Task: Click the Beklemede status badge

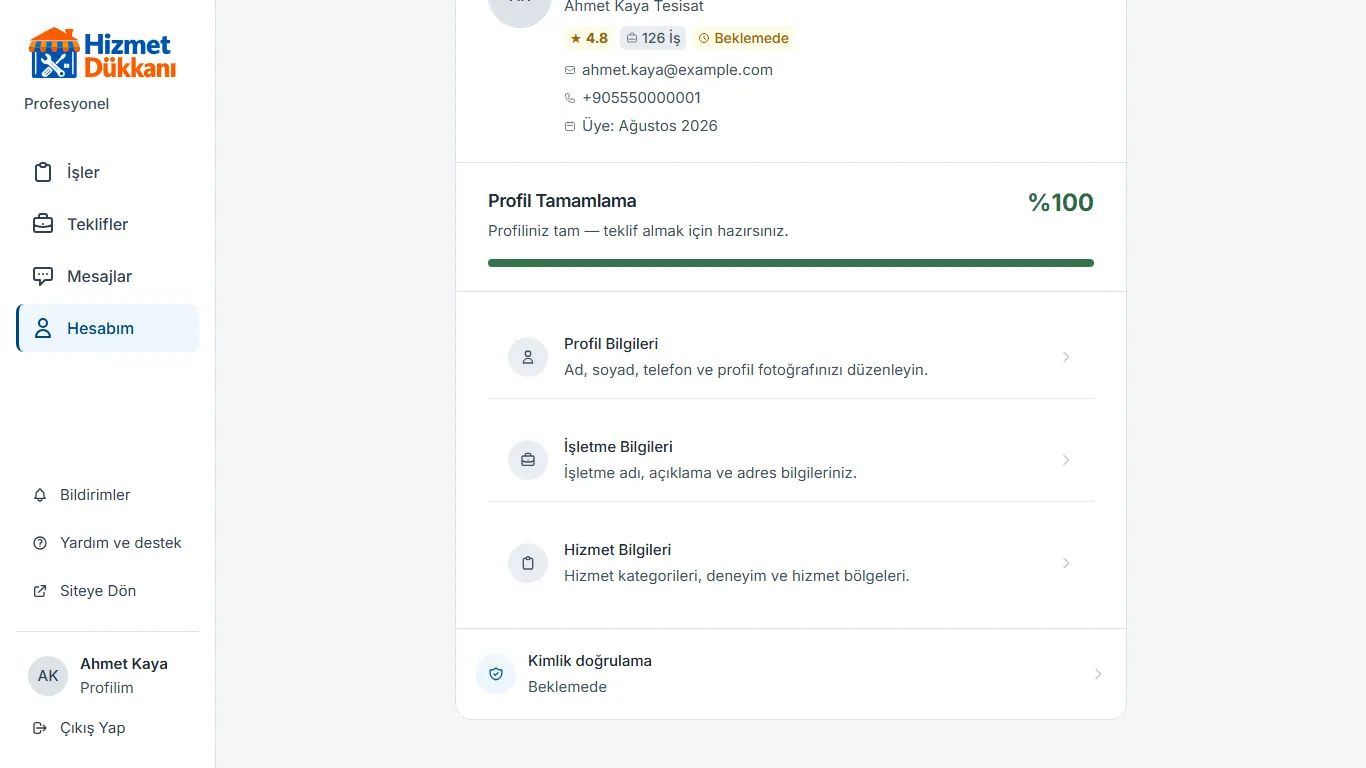Action: coord(743,38)
